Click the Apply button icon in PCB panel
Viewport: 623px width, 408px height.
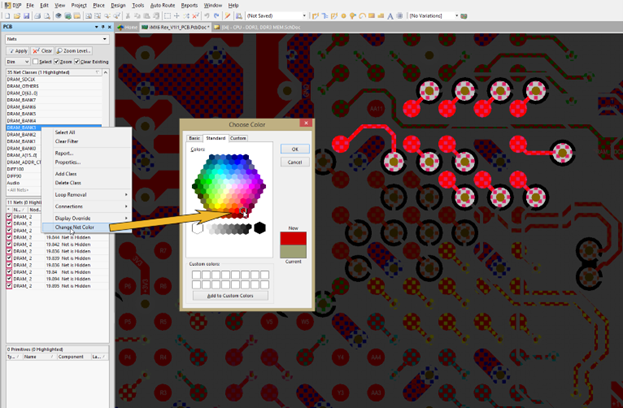(x=17, y=50)
